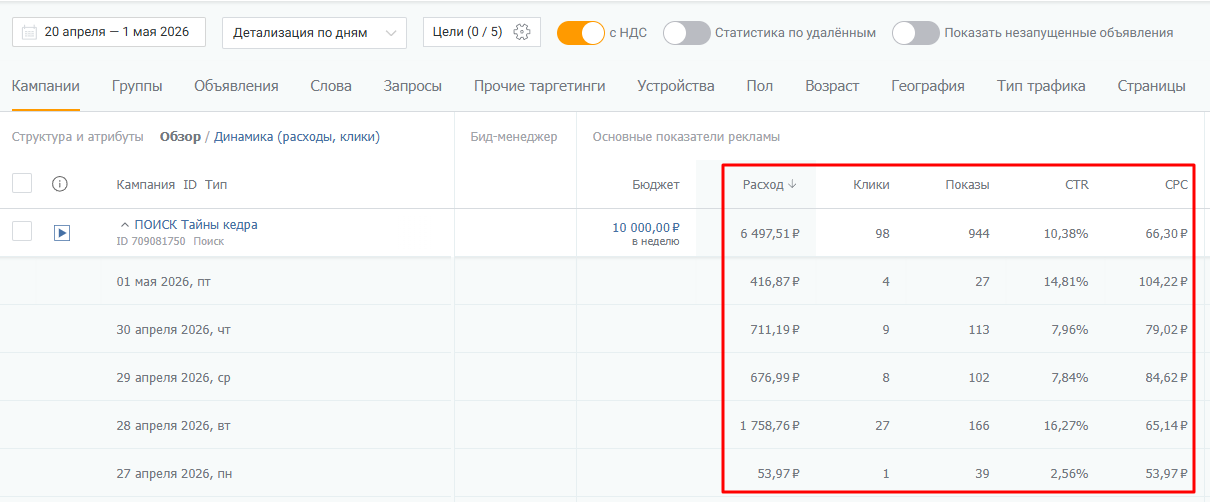Click the info icon in table header

59,184
